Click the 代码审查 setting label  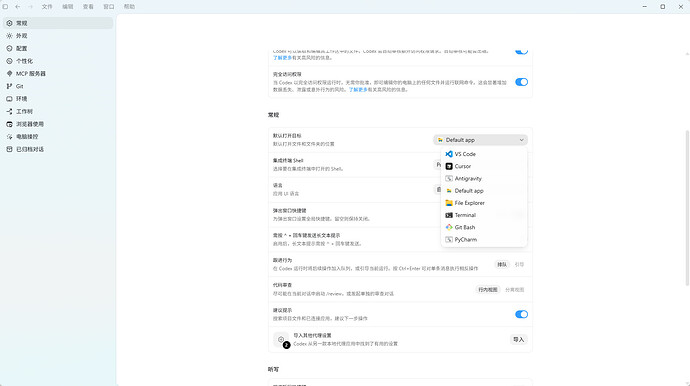[x=282, y=285]
